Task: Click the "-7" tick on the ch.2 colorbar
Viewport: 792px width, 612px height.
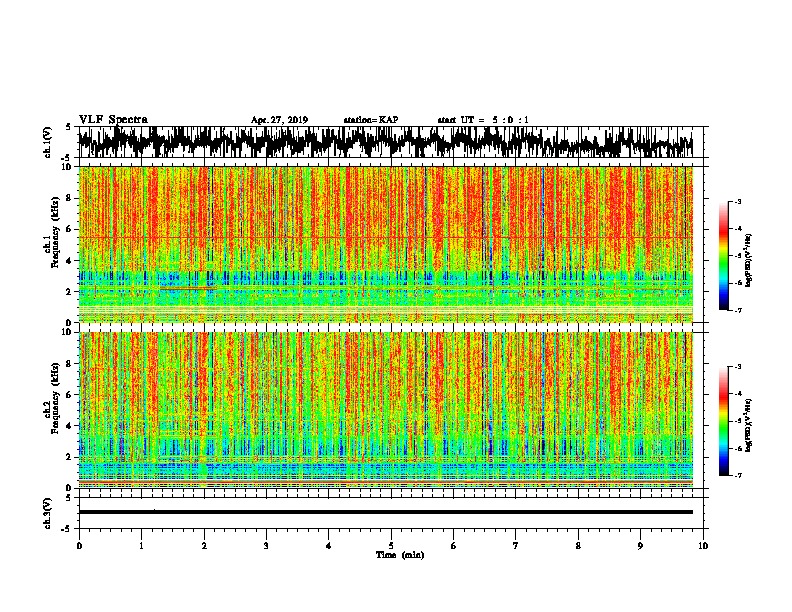Action: (737, 476)
